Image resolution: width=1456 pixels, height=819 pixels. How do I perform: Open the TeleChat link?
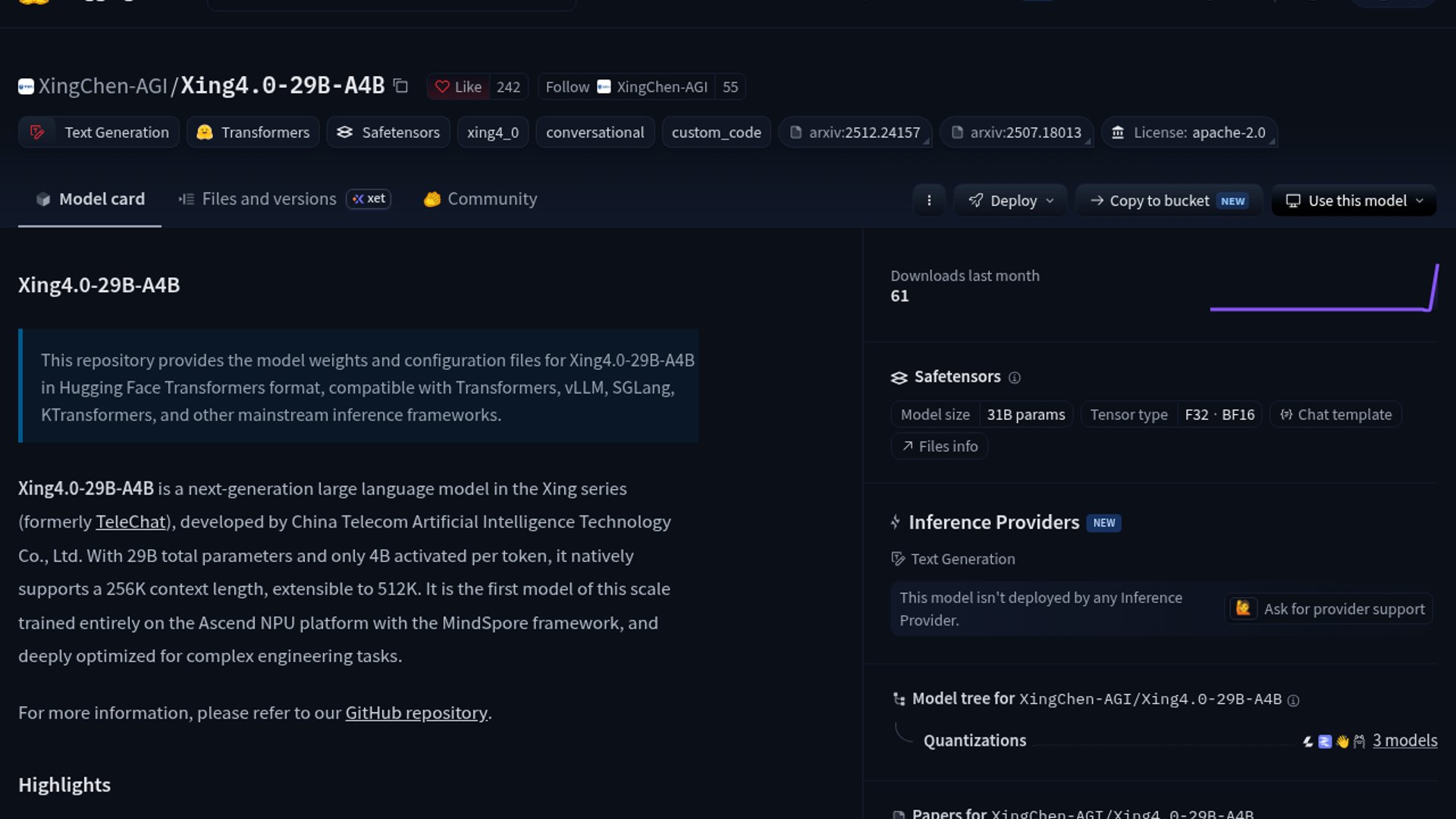(x=130, y=522)
